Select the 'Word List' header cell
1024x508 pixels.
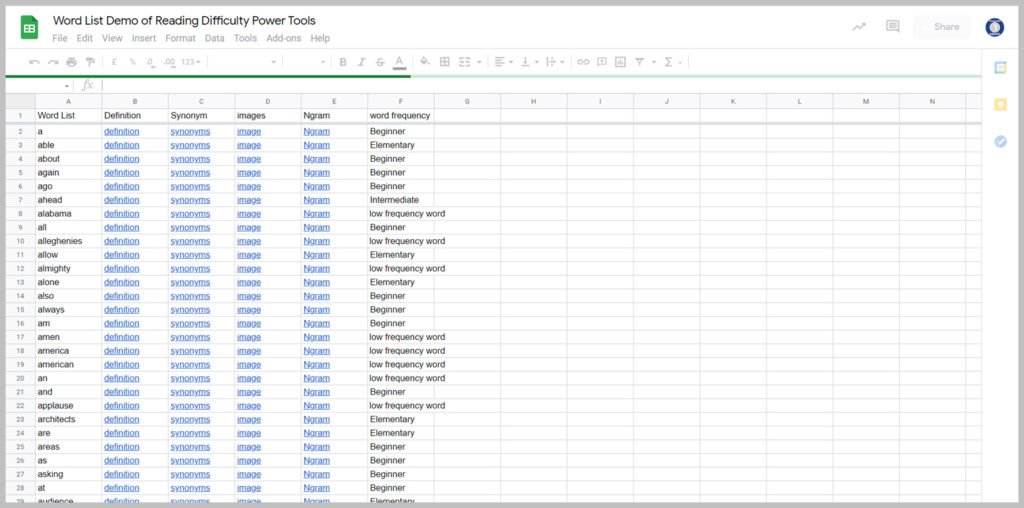[69, 116]
